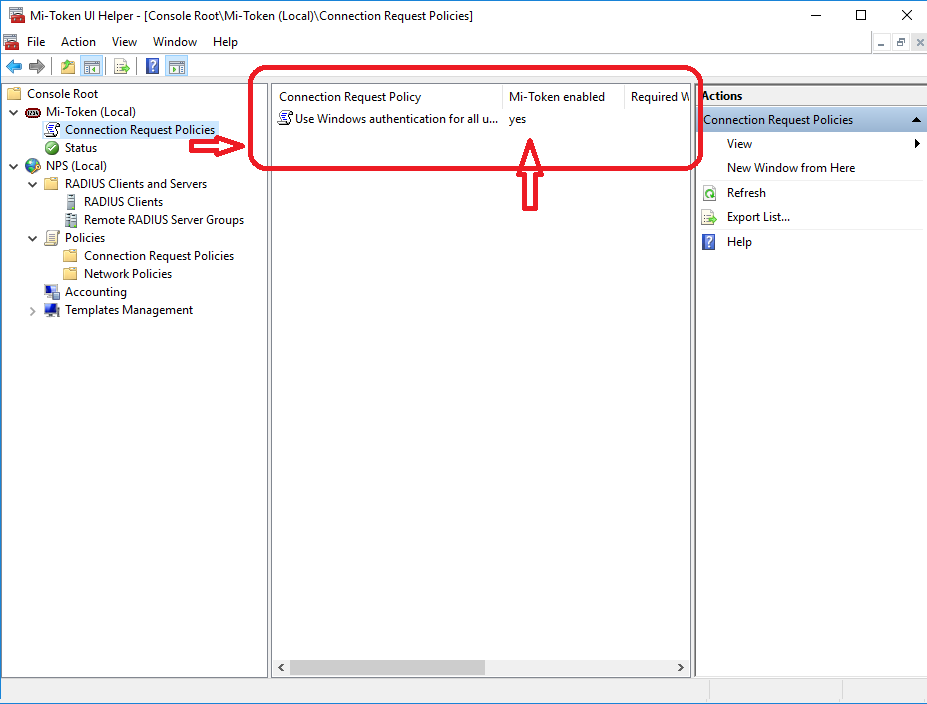The height and width of the screenshot is (704, 927).
Task: Open the Action menu
Action: [x=78, y=42]
